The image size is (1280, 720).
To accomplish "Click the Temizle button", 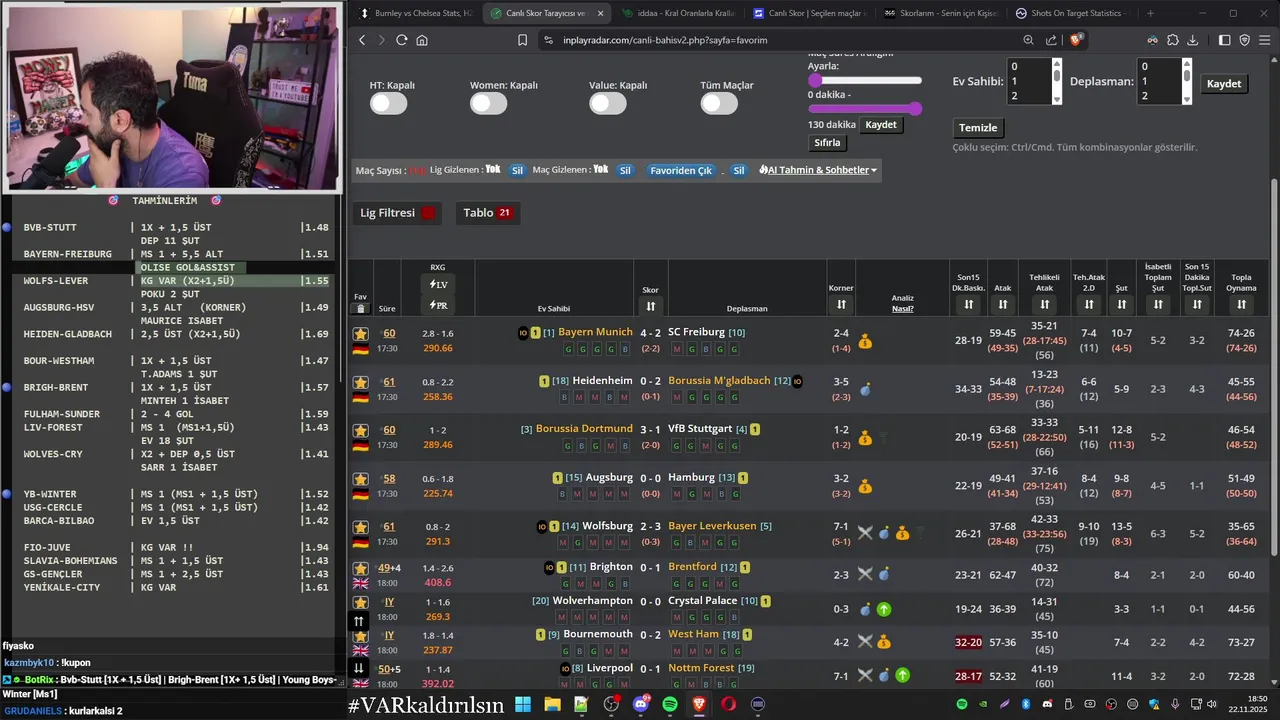I will coord(978,128).
